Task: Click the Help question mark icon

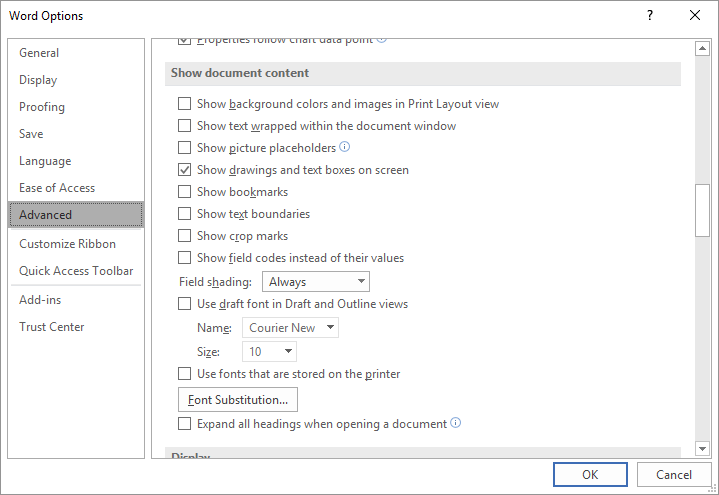Action: tap(650, 15)
